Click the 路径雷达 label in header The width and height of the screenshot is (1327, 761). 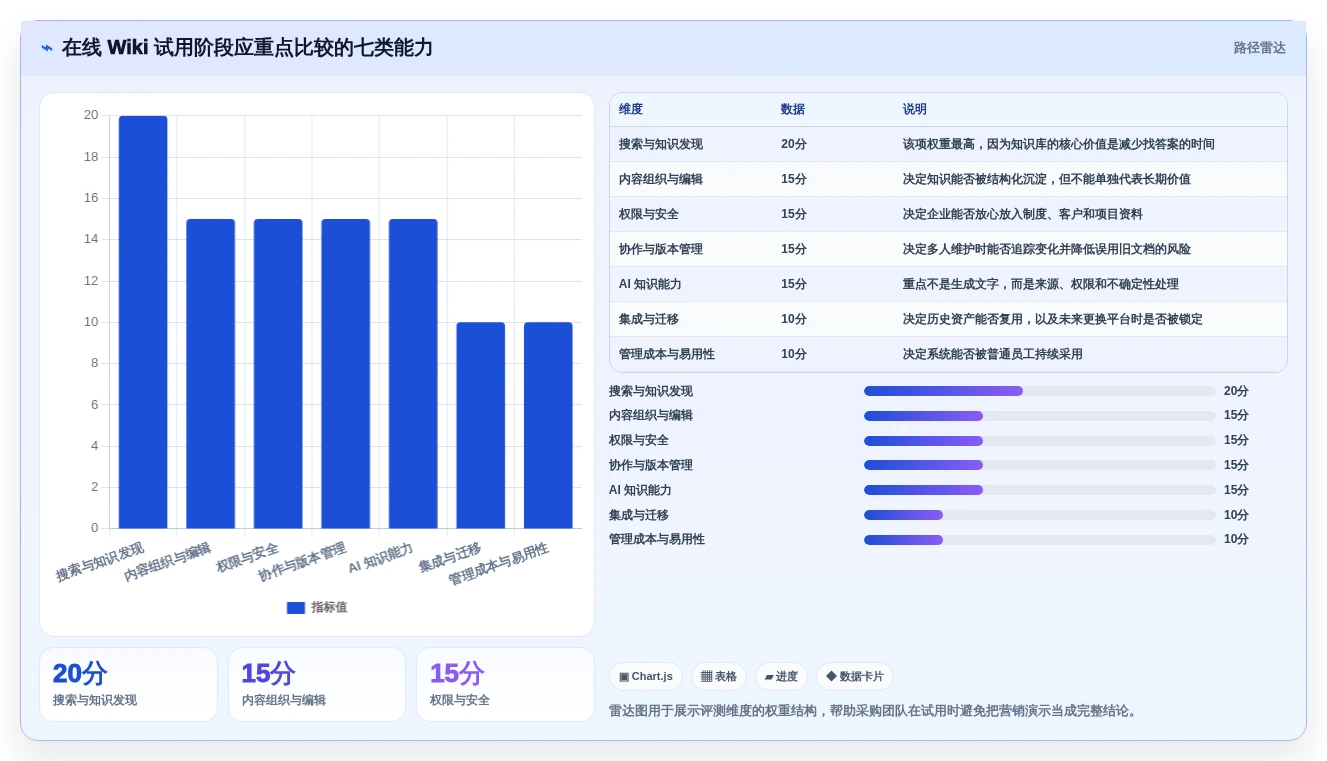(x=1259, y=48)
